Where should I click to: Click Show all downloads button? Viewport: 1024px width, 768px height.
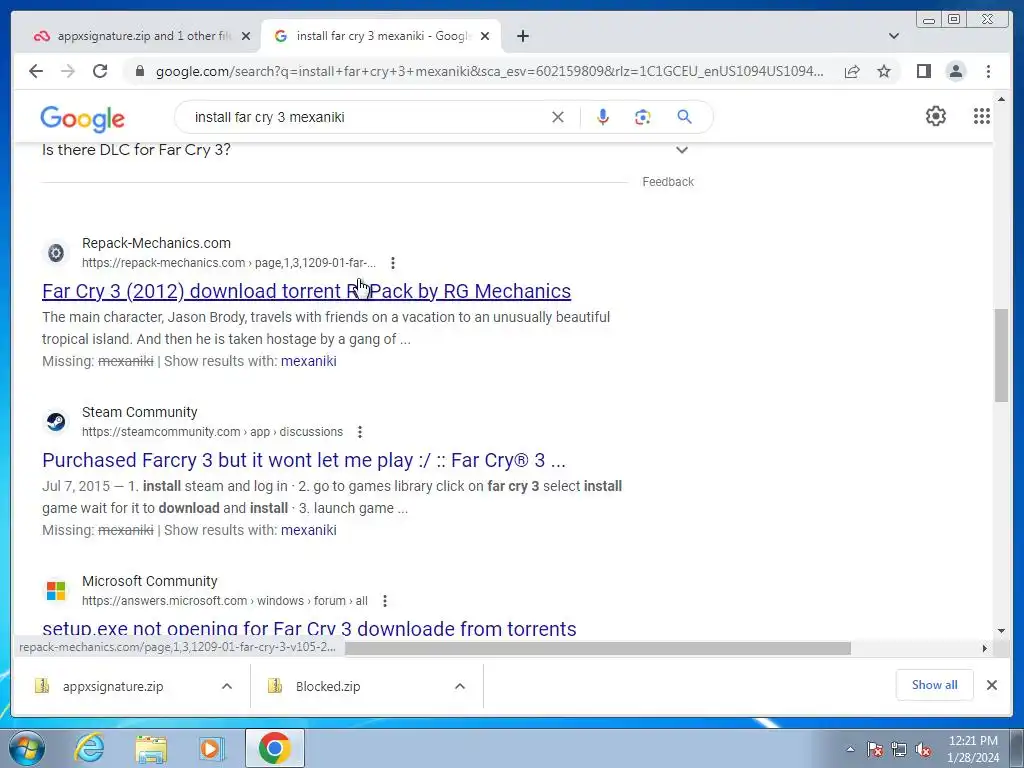[x=935, y=685]
